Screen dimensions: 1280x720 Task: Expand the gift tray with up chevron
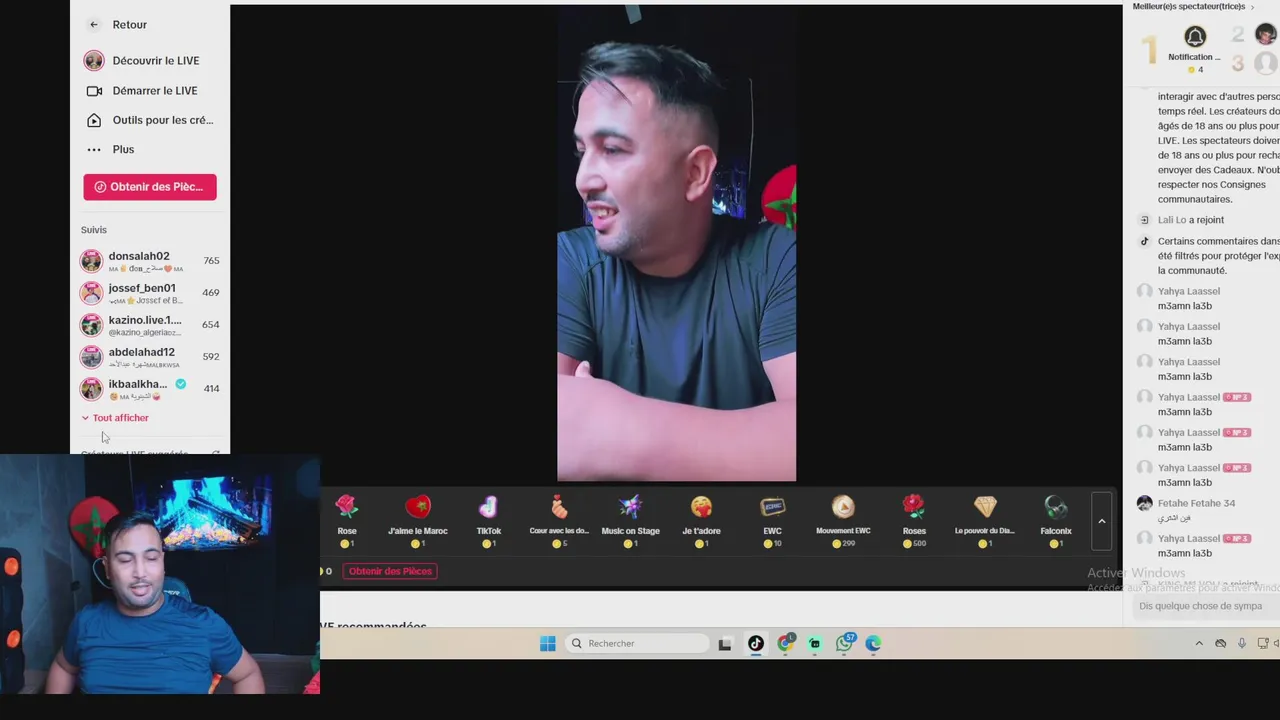tap(1102, 521)
